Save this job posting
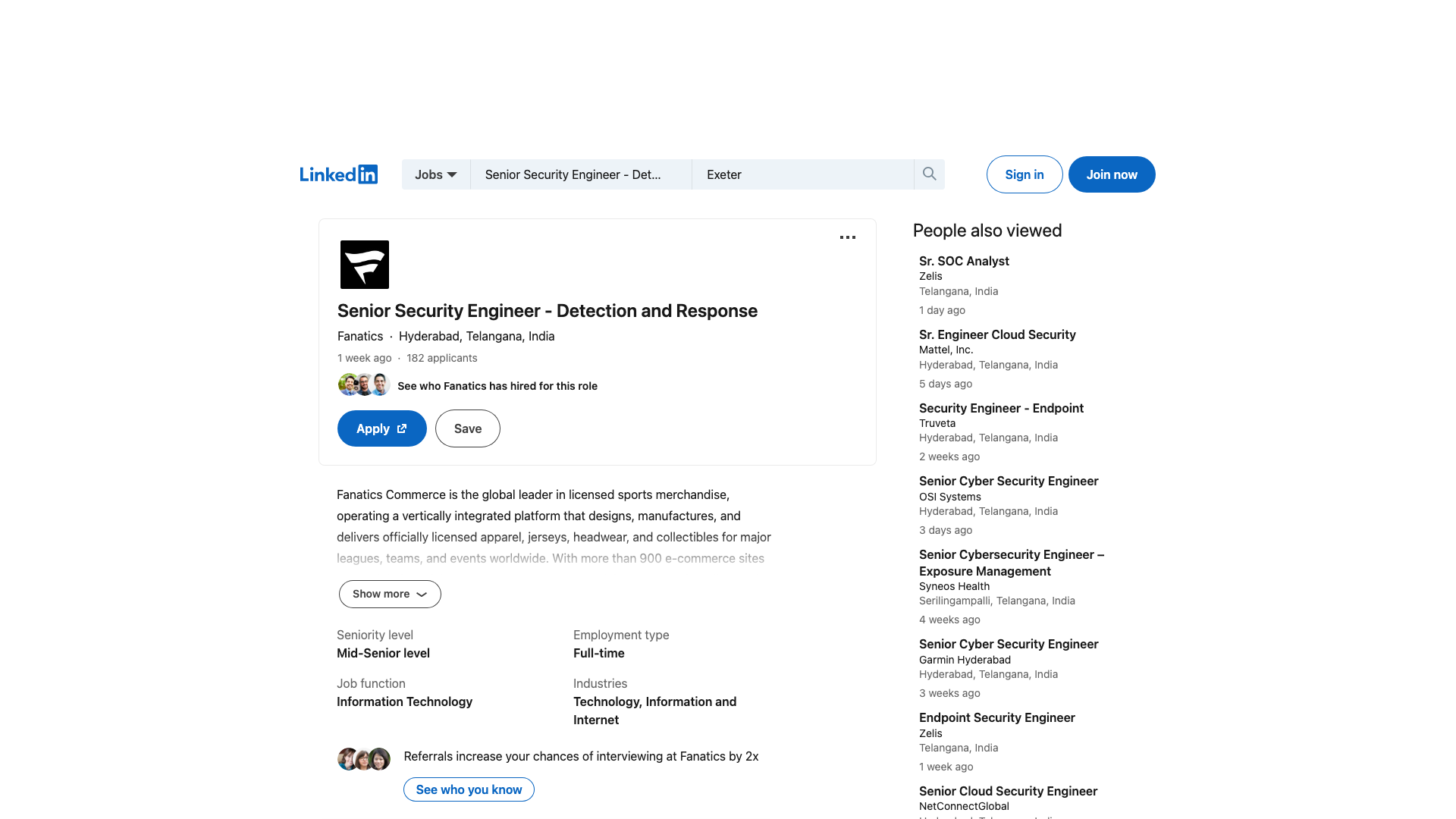 click(x=468, y=428)
